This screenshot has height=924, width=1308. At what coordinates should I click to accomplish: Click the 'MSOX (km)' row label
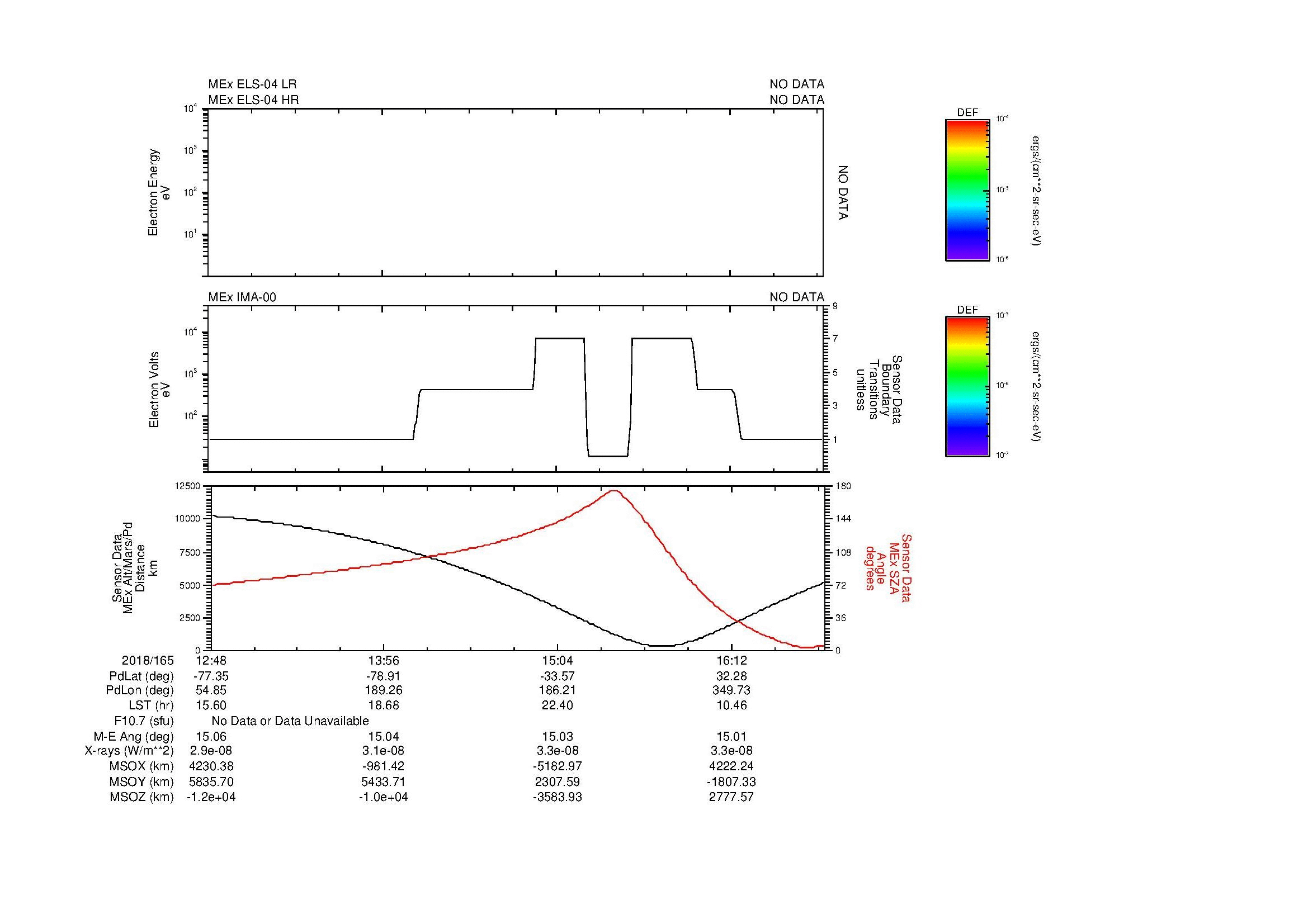point(142,766)
